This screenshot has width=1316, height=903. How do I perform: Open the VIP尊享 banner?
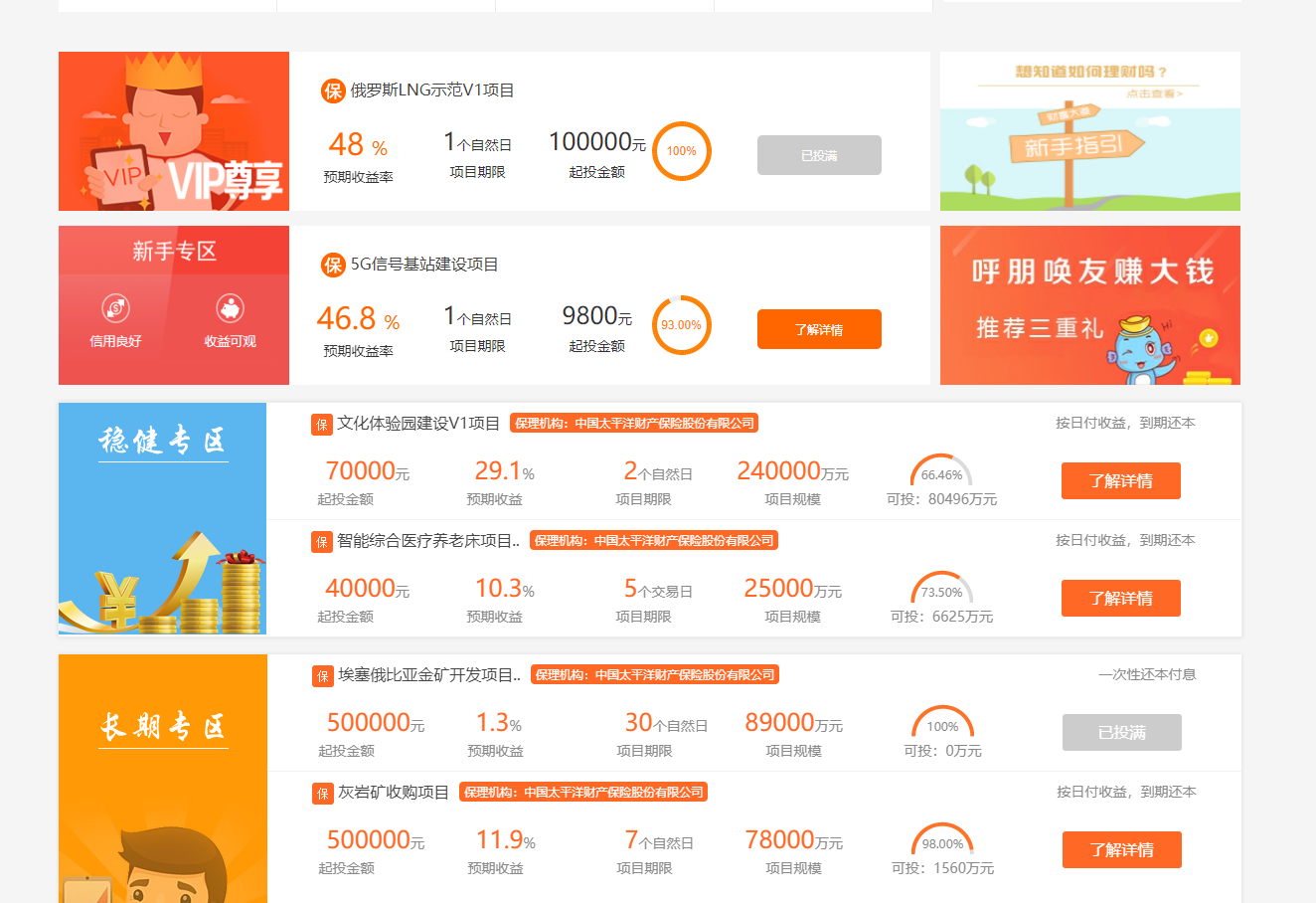tap(174, 131)
